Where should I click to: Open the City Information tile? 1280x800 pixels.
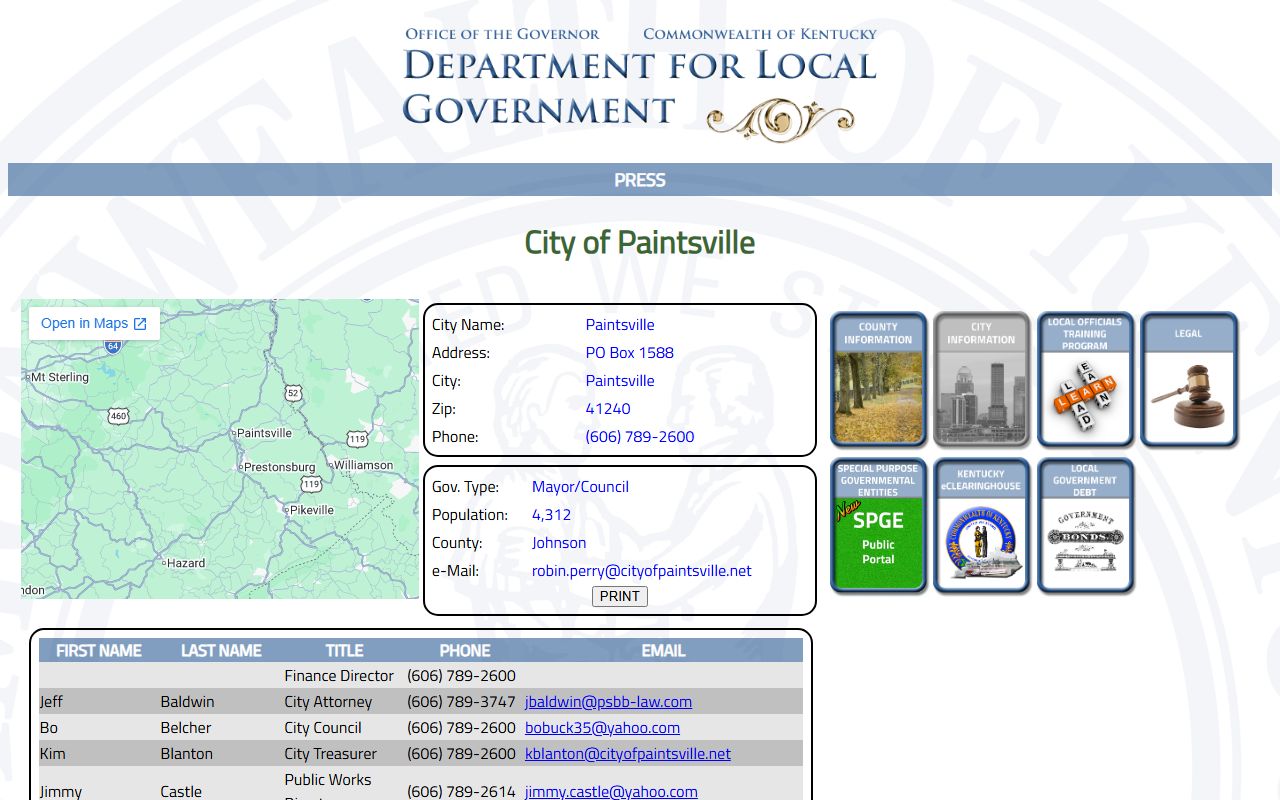pyautogui.click(x=981, y=379)
